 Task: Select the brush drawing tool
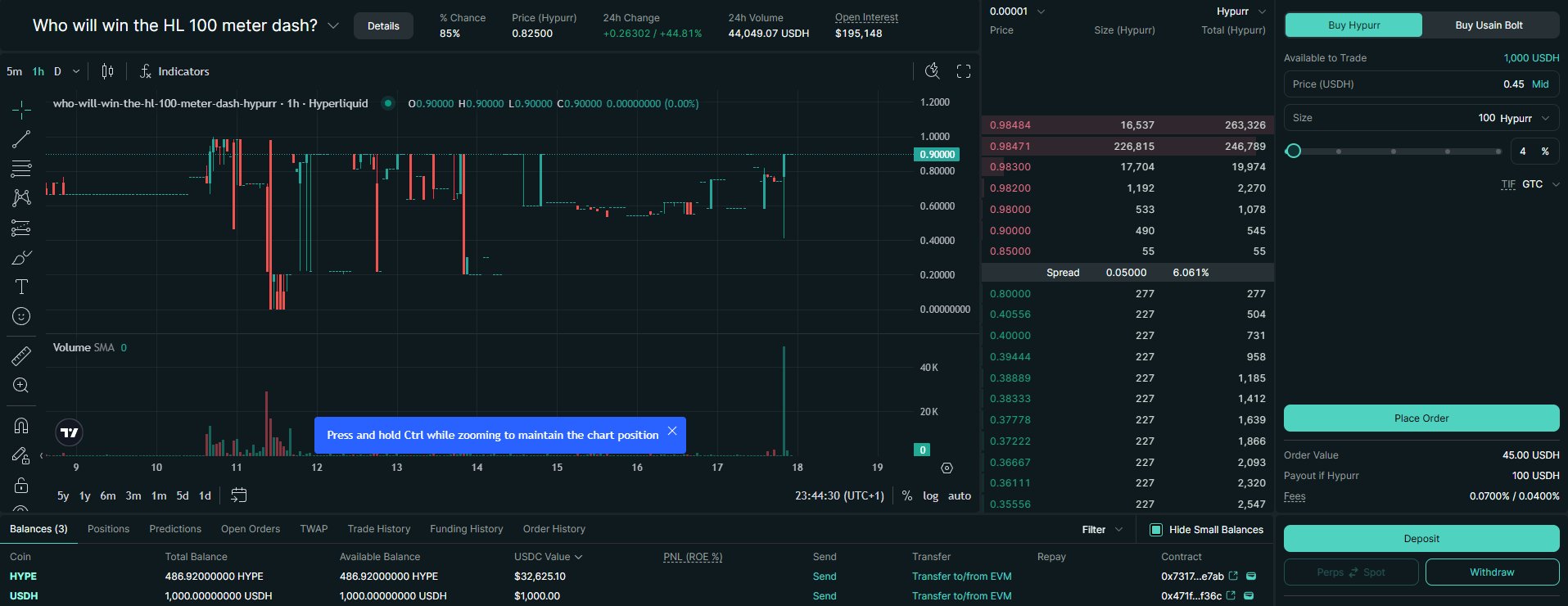click(x=21, y=258)
